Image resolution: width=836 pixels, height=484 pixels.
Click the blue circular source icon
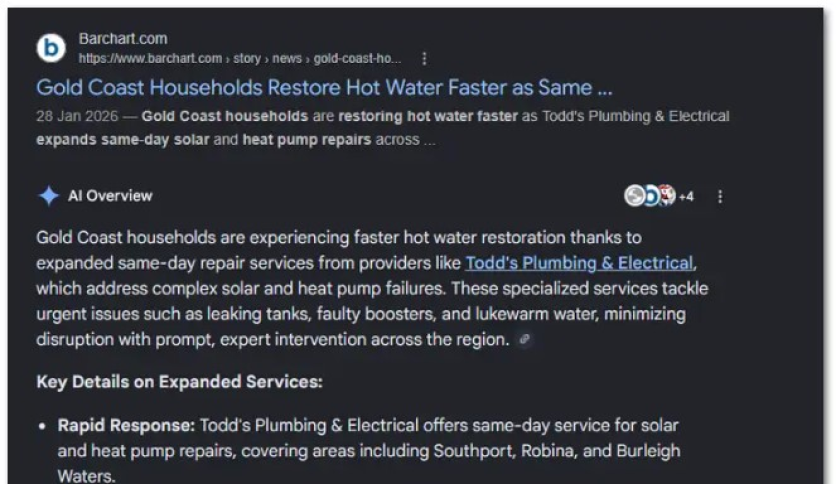(650, 196)
